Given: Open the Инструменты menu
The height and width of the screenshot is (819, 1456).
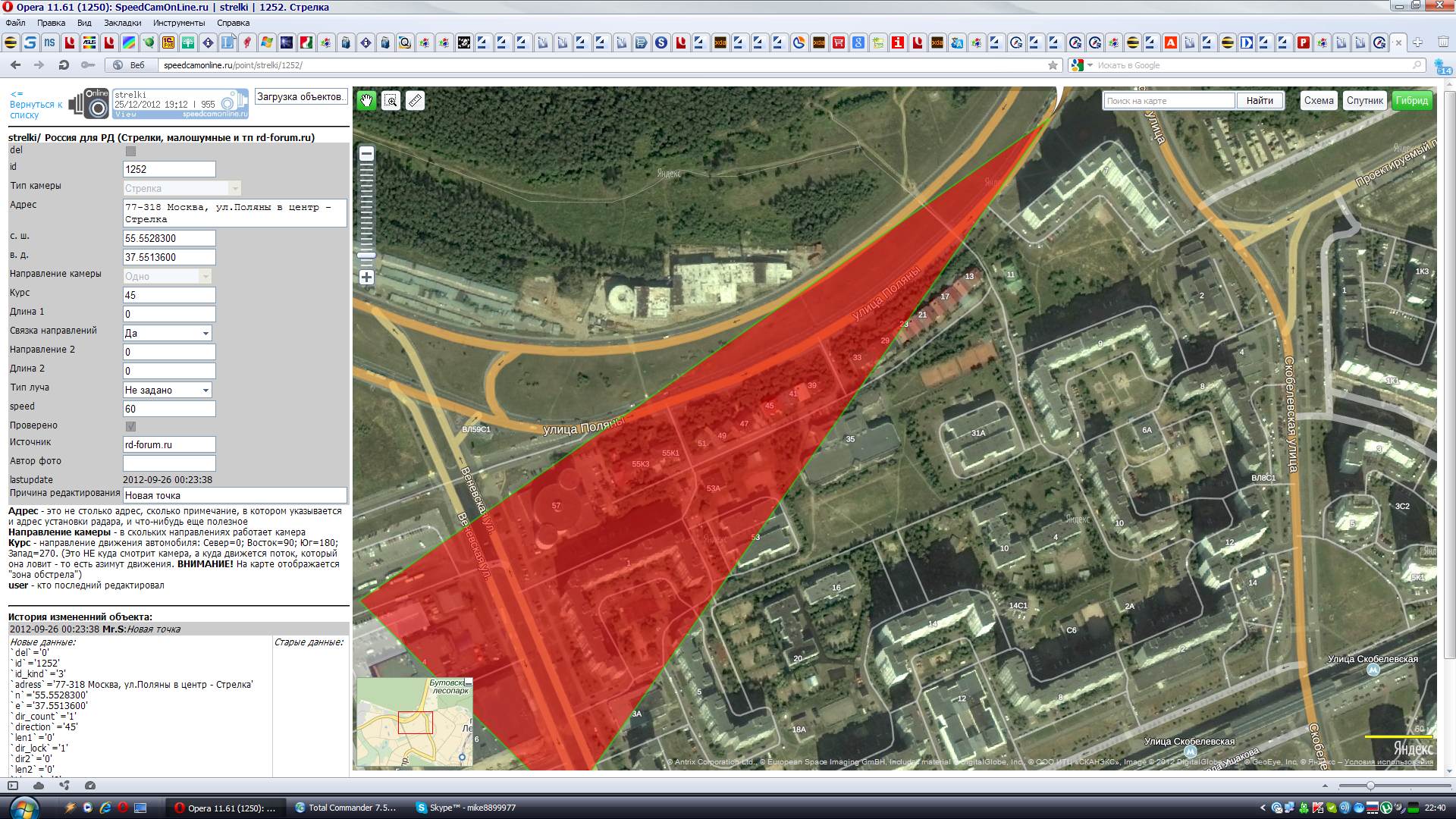Looking at the screenshot, I should [x=178, y=23].
